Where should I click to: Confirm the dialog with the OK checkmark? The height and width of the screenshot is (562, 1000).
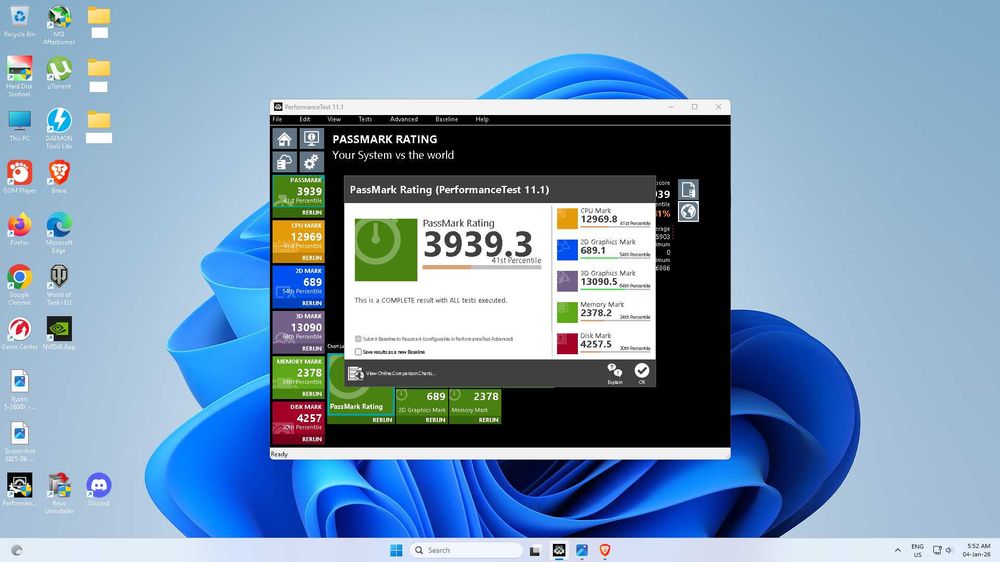coord(642,373)
